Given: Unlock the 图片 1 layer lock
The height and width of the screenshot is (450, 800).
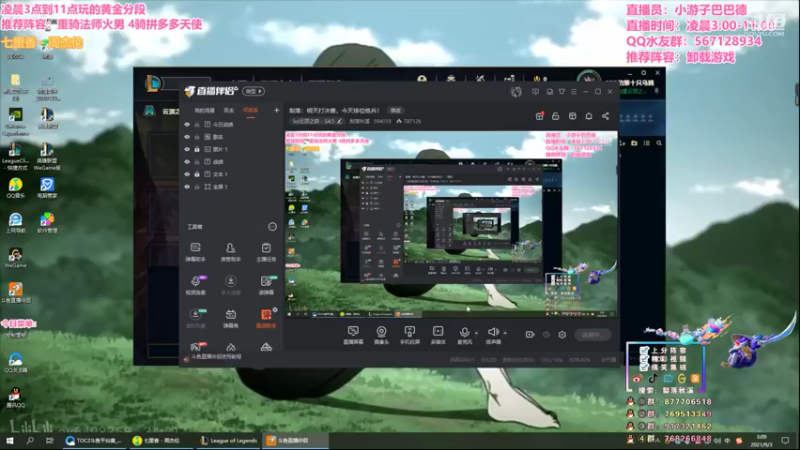Looking at the screenshot, I should coord(197,149).
